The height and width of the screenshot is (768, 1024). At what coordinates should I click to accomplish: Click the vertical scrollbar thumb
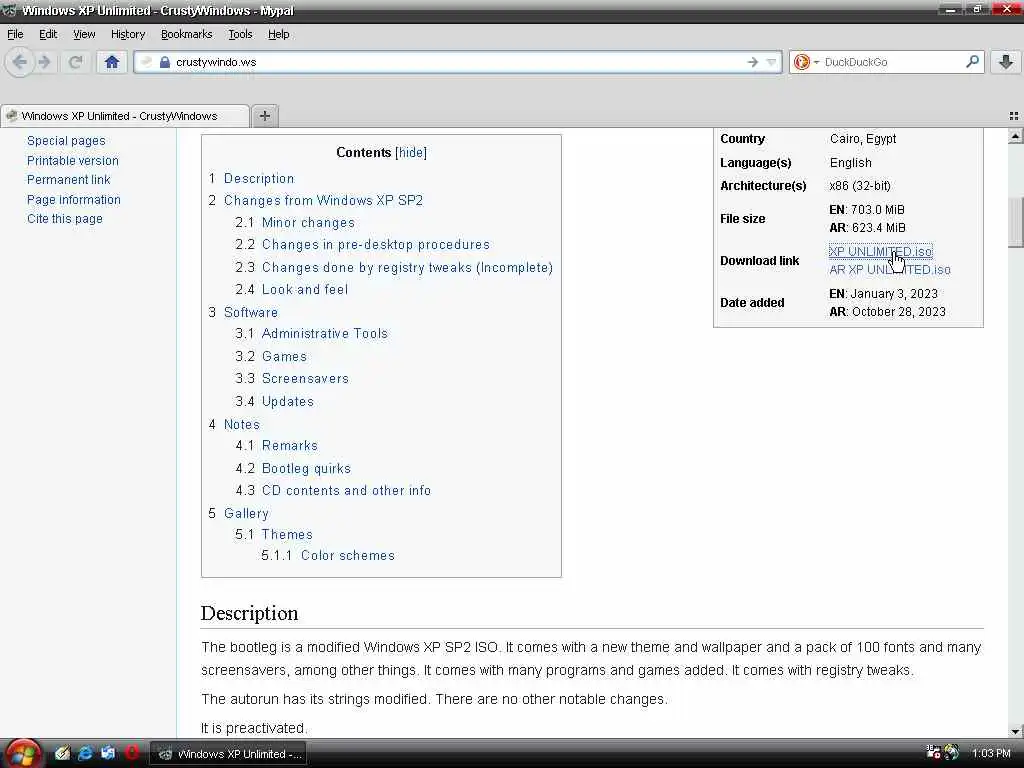1016,222
